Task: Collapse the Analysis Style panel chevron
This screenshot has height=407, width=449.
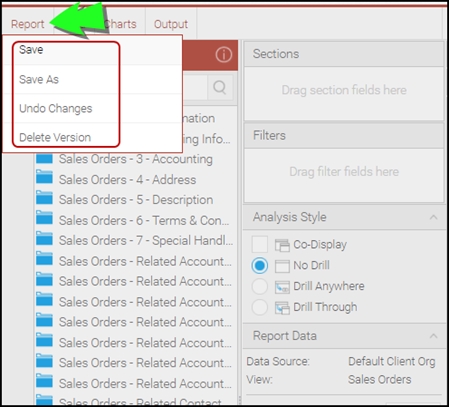Action: pyautogui.click(x=433, y=217)
